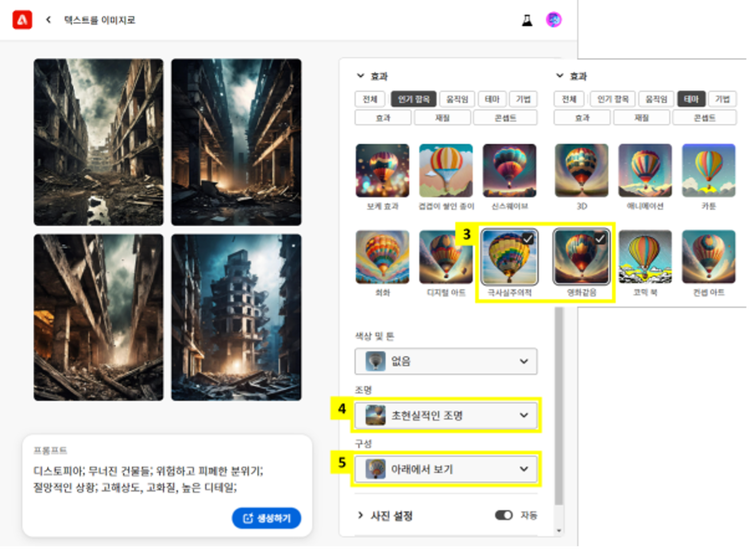Click the 생성하기 generate button

[x=266, y=518]
